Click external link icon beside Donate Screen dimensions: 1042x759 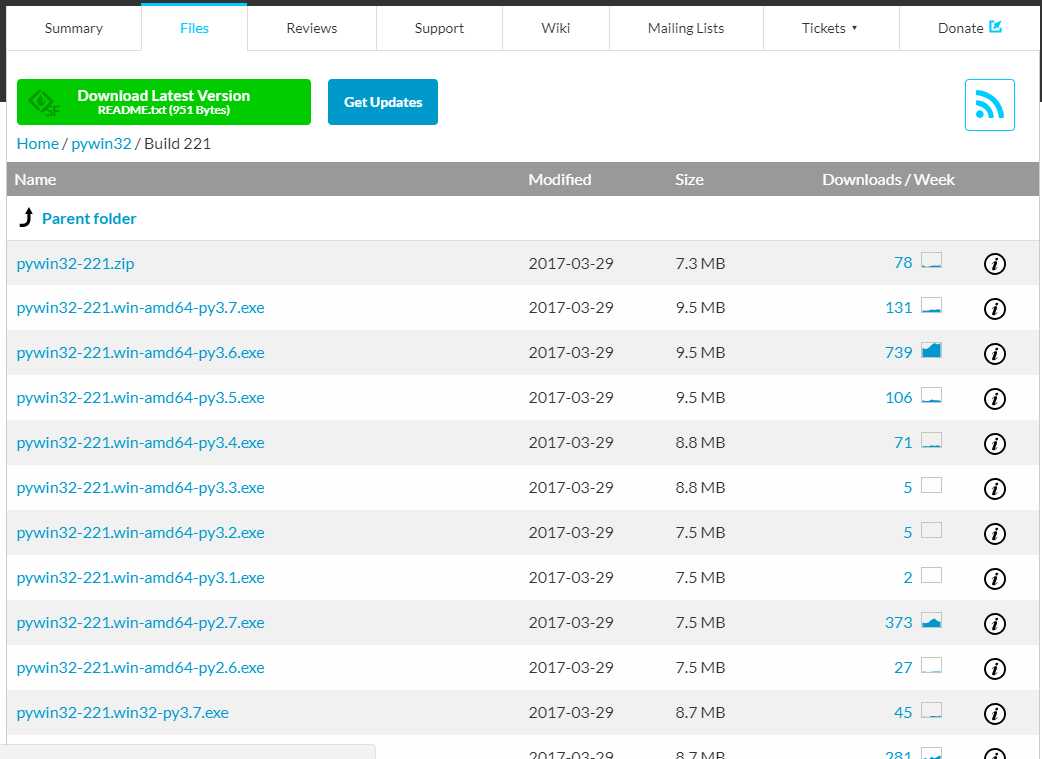coord(995,27)
